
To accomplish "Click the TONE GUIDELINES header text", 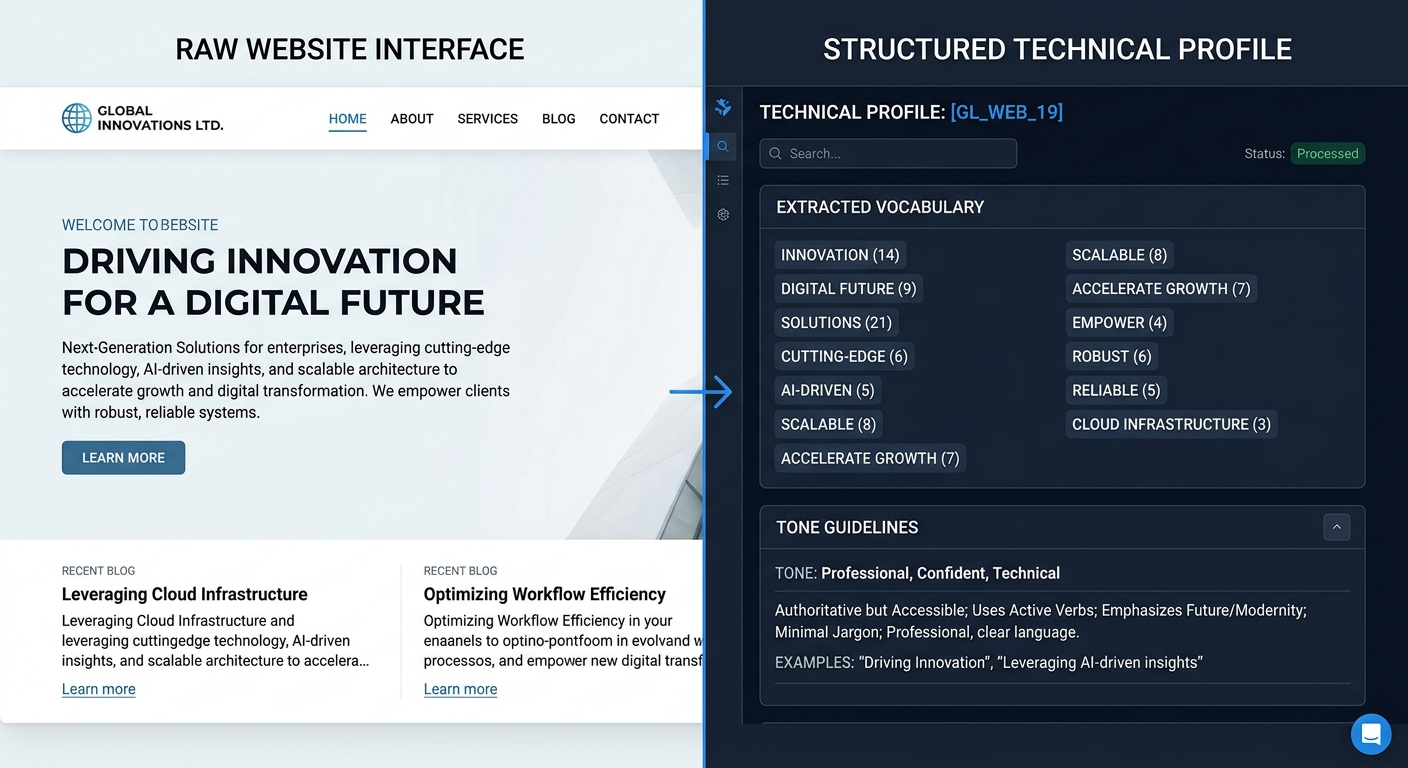I will point(847,527).
